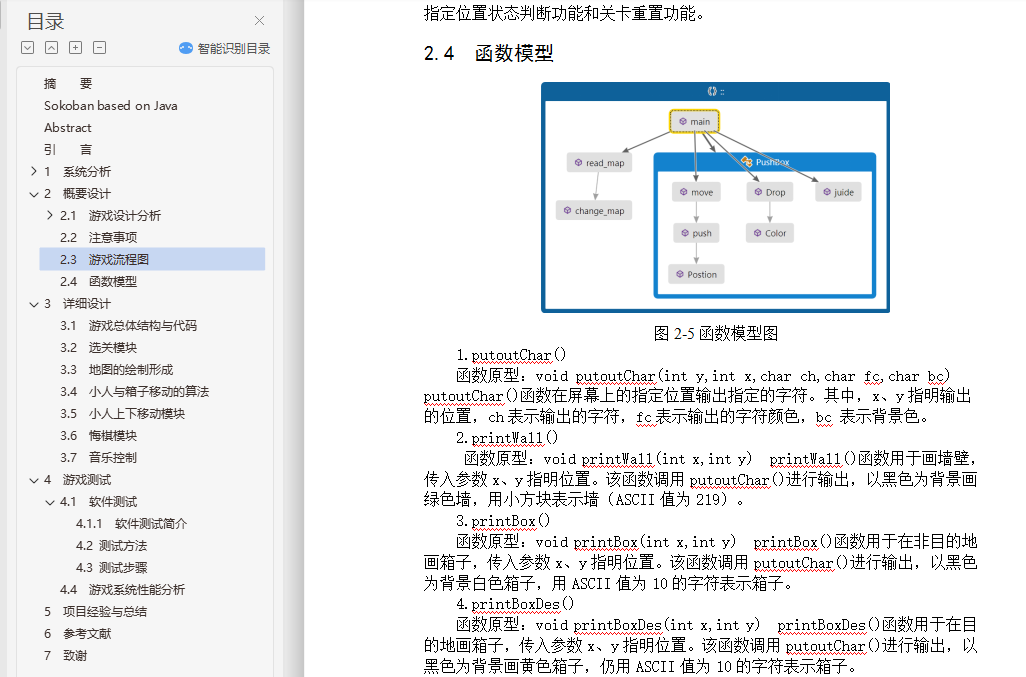Open 4.4 游戏系统性能分析 entry
Image resolution: width=1026 pixels, height=677 pixels.
point(122,590)
